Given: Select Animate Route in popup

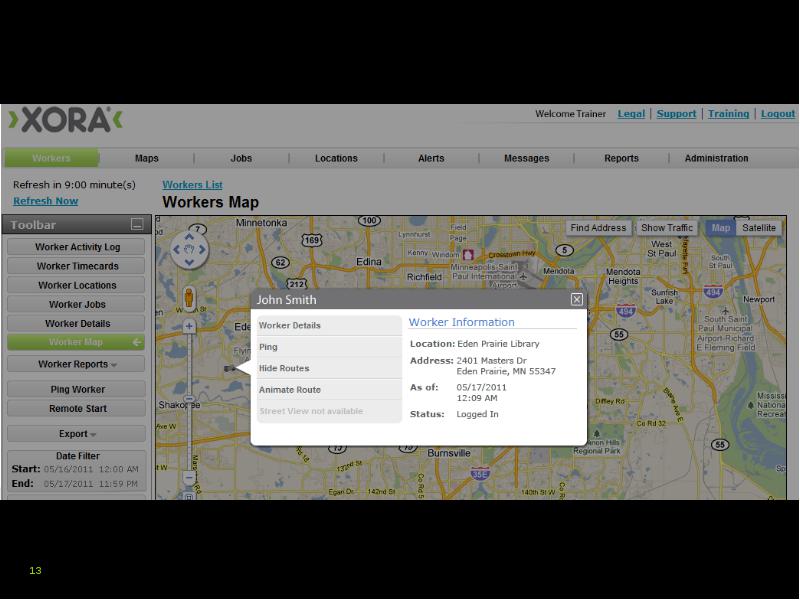Looking at the screenshot, I should (x=330, y=390).
